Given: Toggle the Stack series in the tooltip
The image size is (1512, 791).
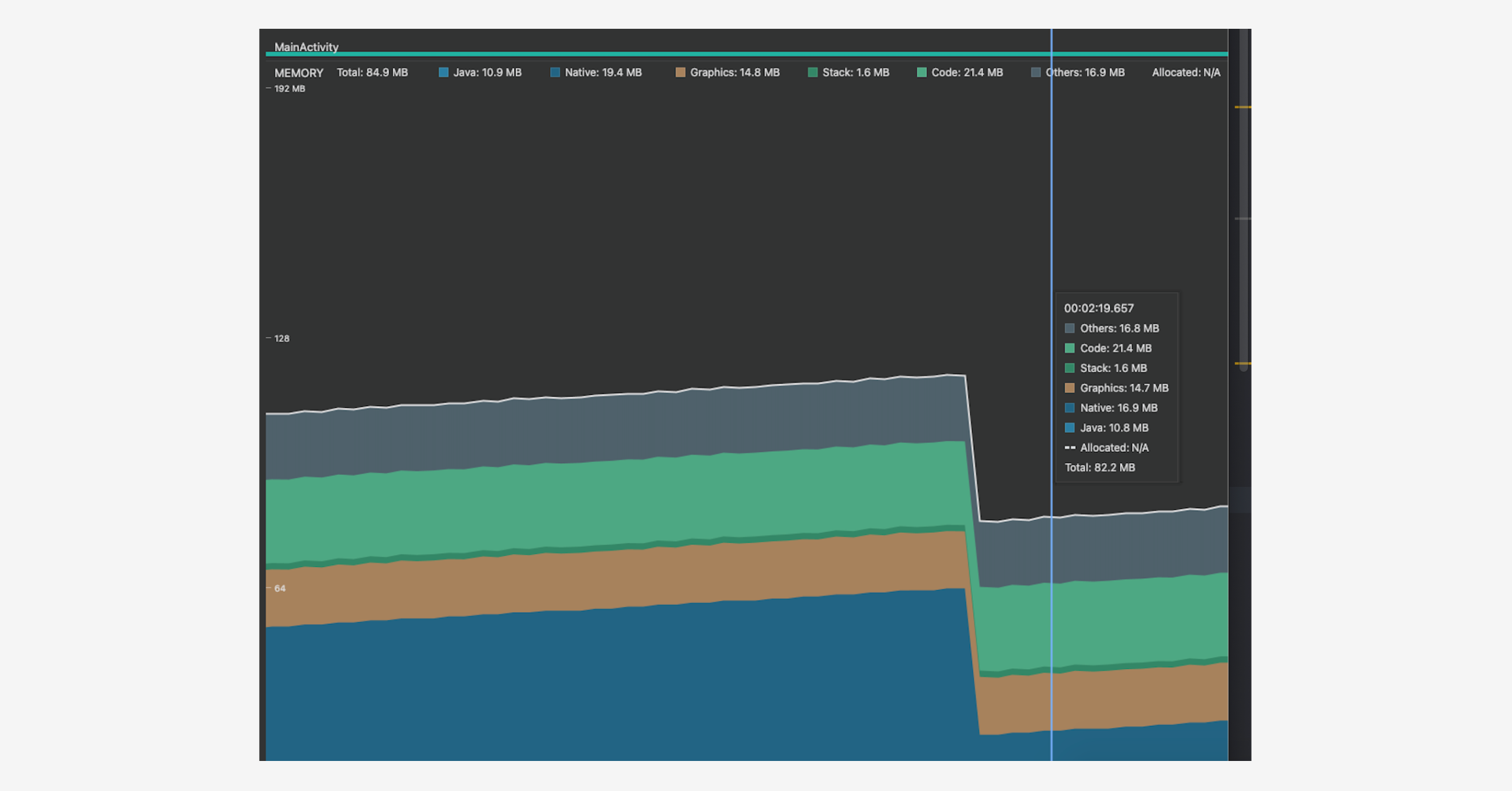Looking at the screenshot, I should coord(1070,368).
